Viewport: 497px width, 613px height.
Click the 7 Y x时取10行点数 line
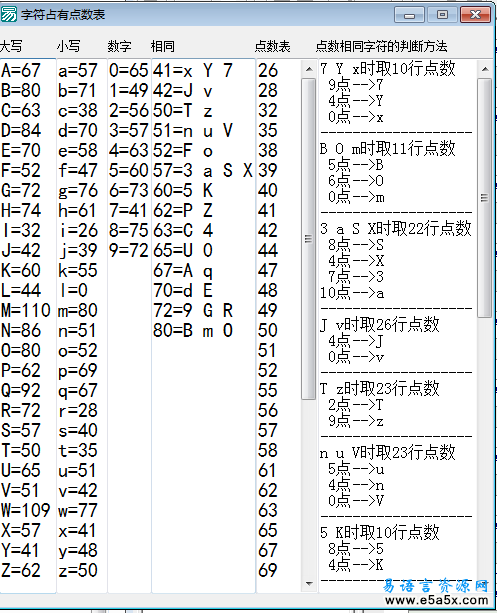tap(388, 69)
